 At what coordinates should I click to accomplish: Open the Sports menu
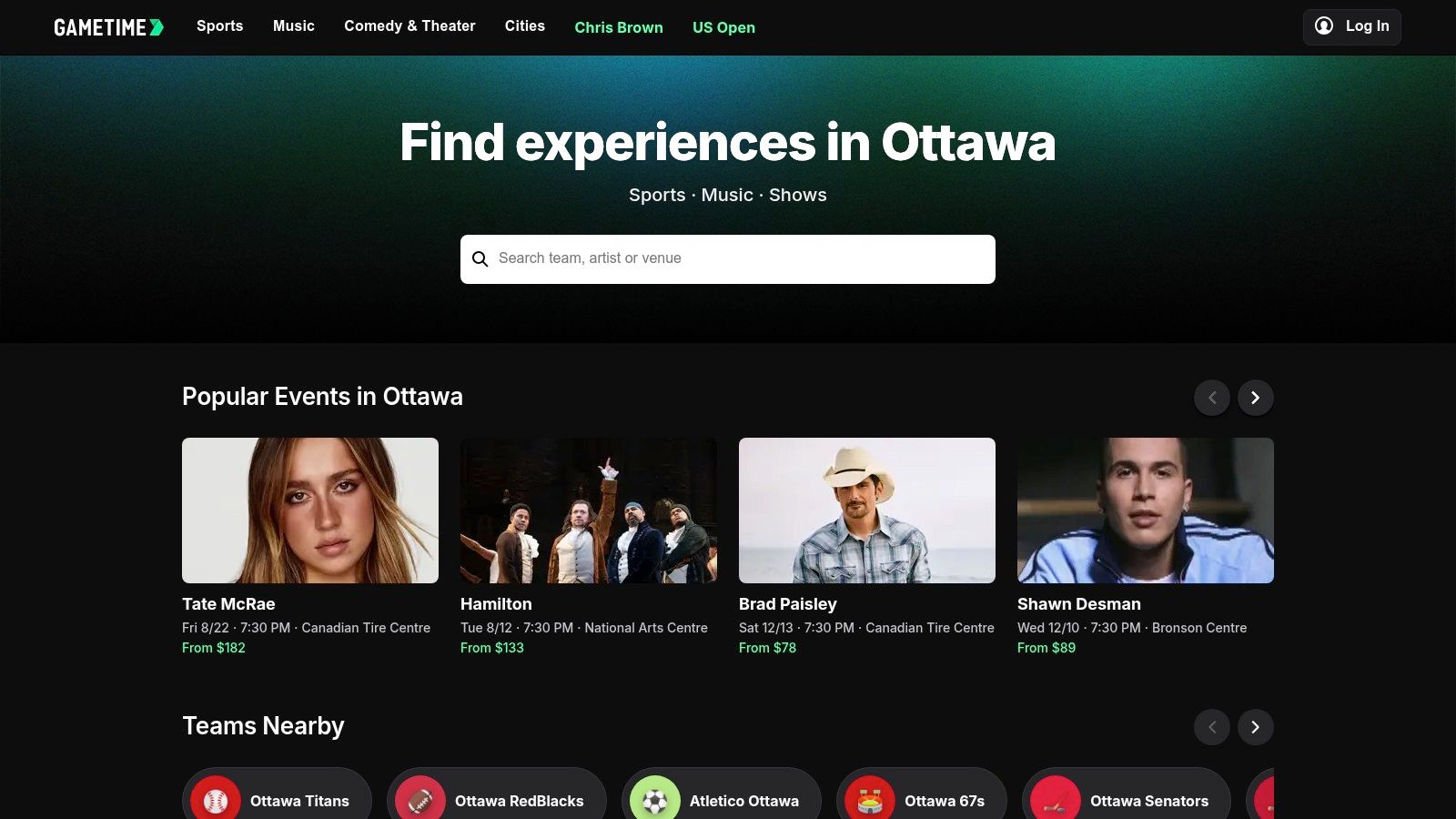(x=220, y=26)
